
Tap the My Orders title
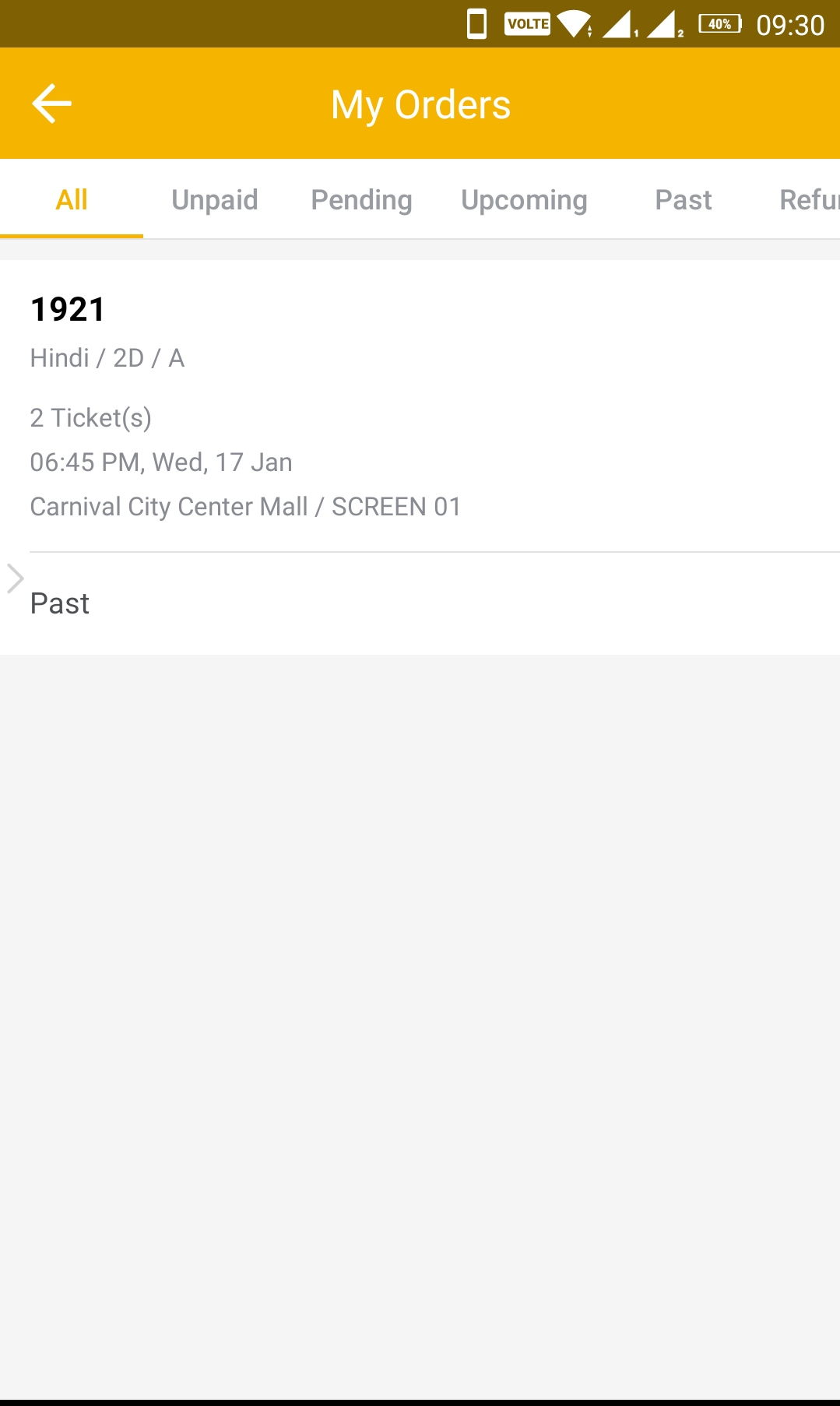pyautogui.click(x=420, y=104)
